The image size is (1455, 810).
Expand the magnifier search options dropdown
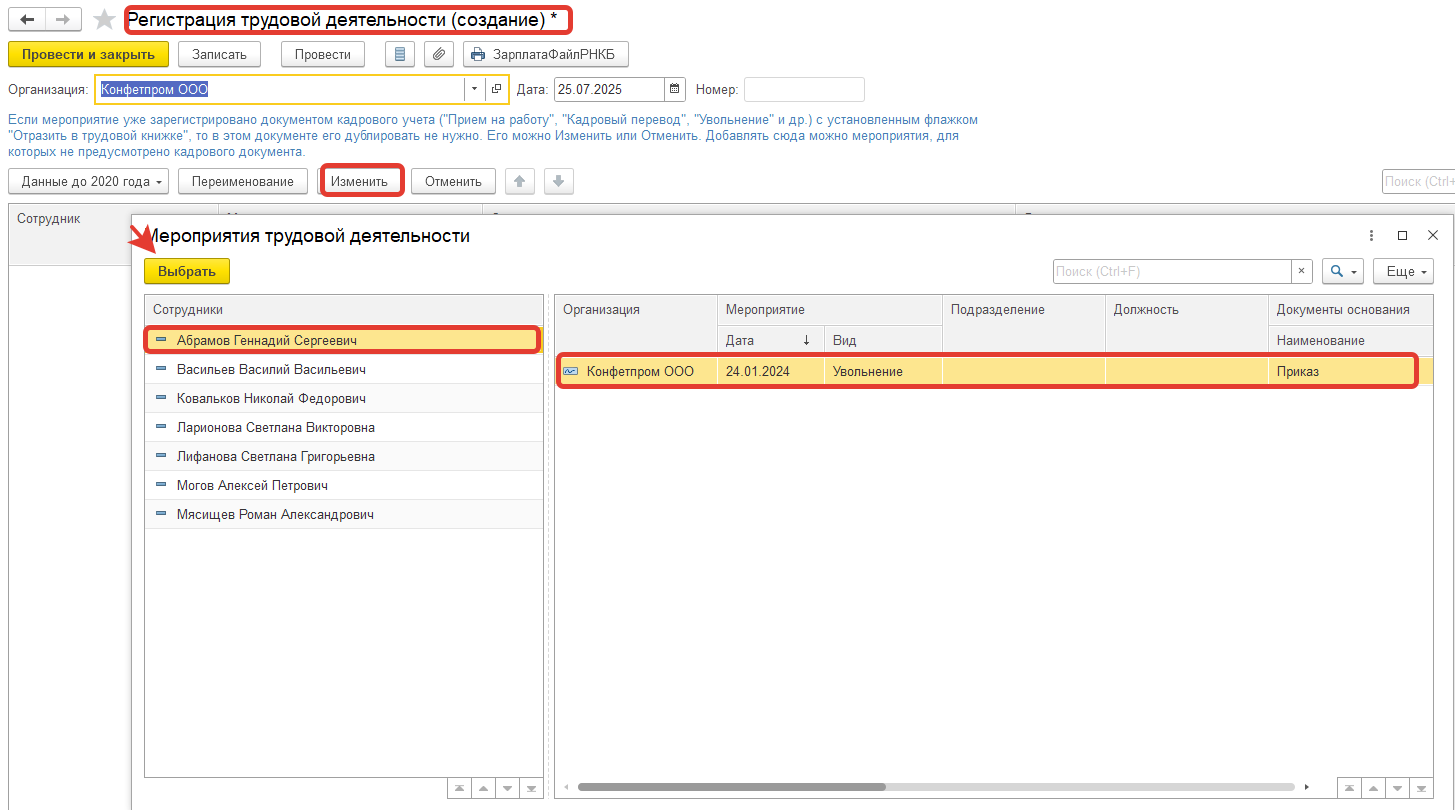coord(1343,271)
